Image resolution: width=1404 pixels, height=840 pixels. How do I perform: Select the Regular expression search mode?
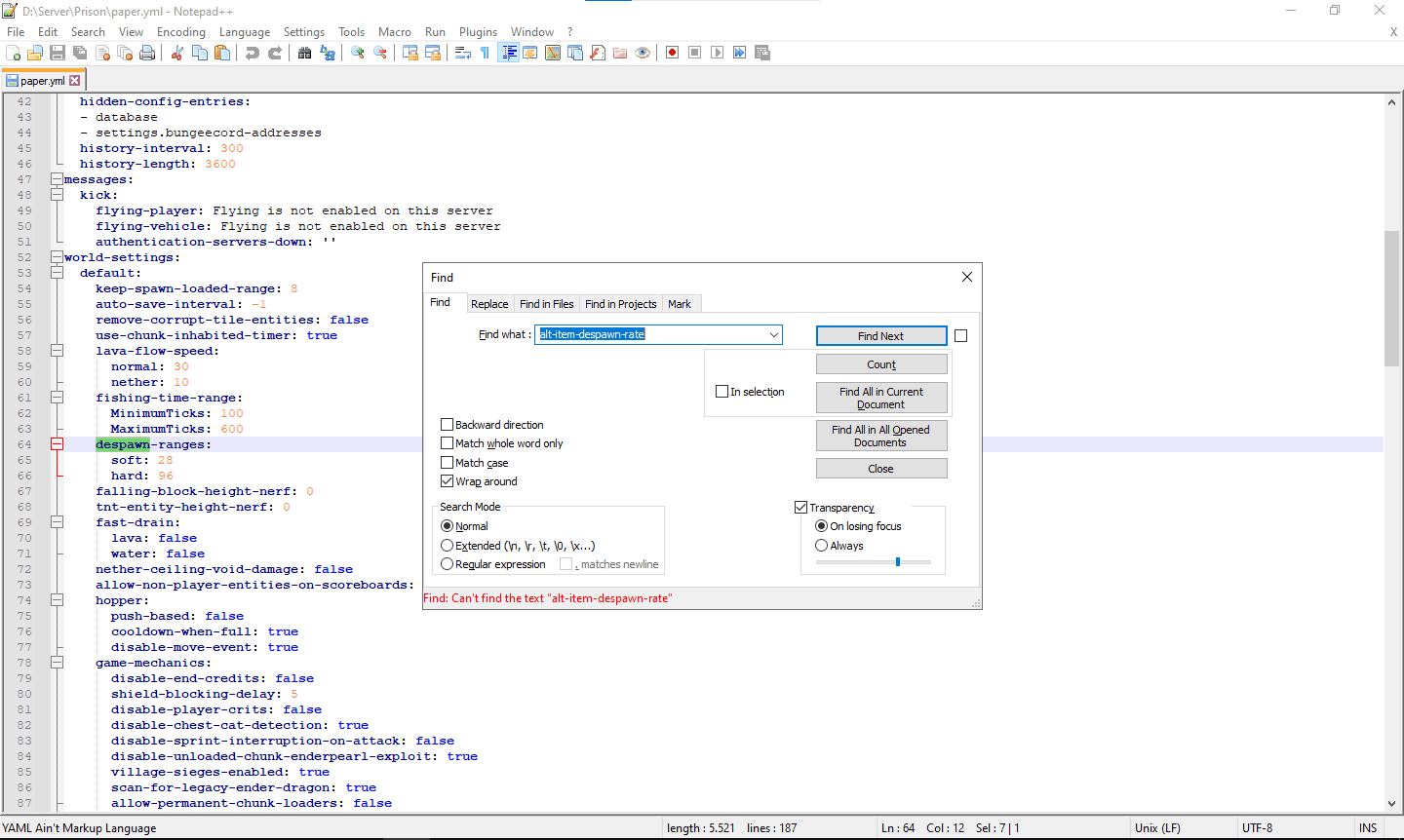(448, 564)
